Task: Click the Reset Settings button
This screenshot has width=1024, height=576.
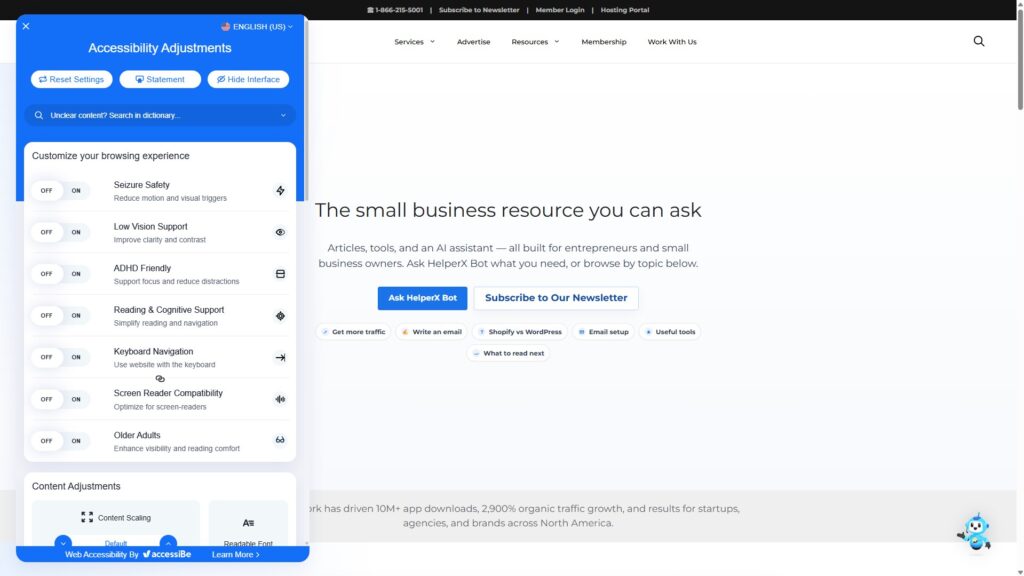Action: (71, 79)
